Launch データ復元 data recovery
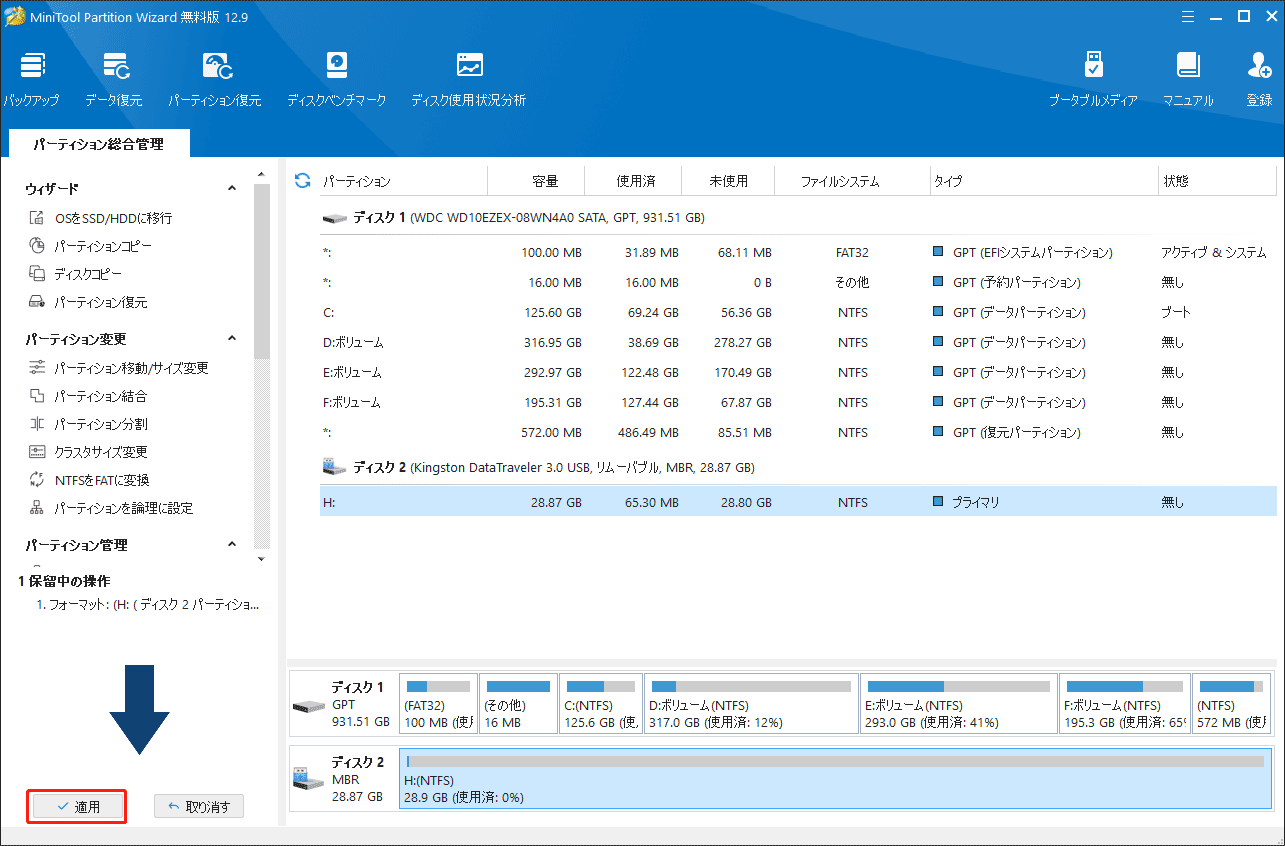Screen dimensions: 1285x846 point(114,80)
